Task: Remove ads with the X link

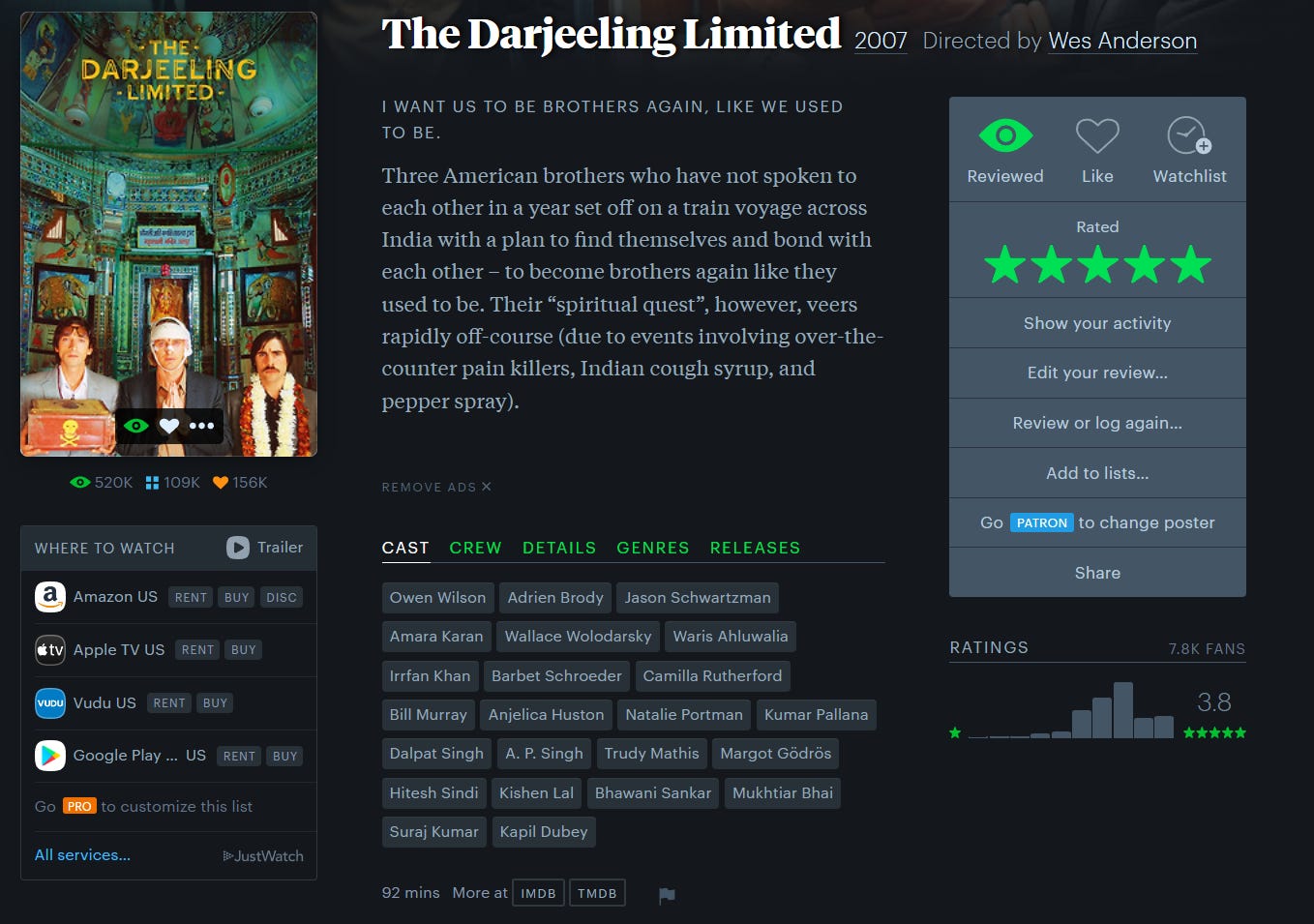Action: [436, 488]
